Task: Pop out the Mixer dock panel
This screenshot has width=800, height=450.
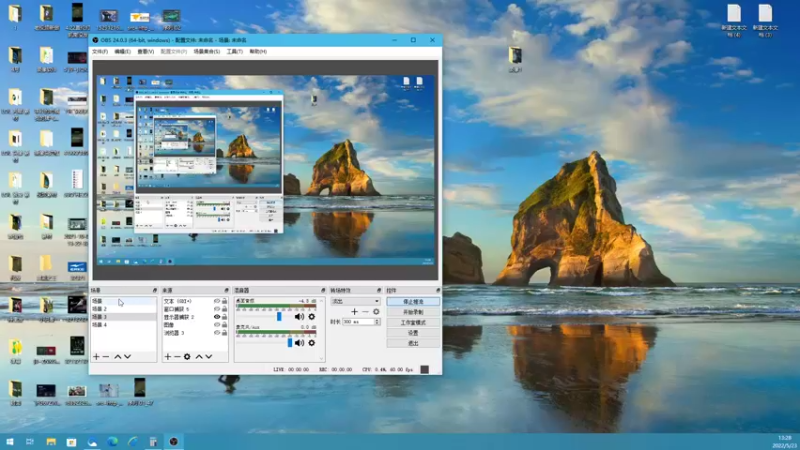Action: click(323, 290)
